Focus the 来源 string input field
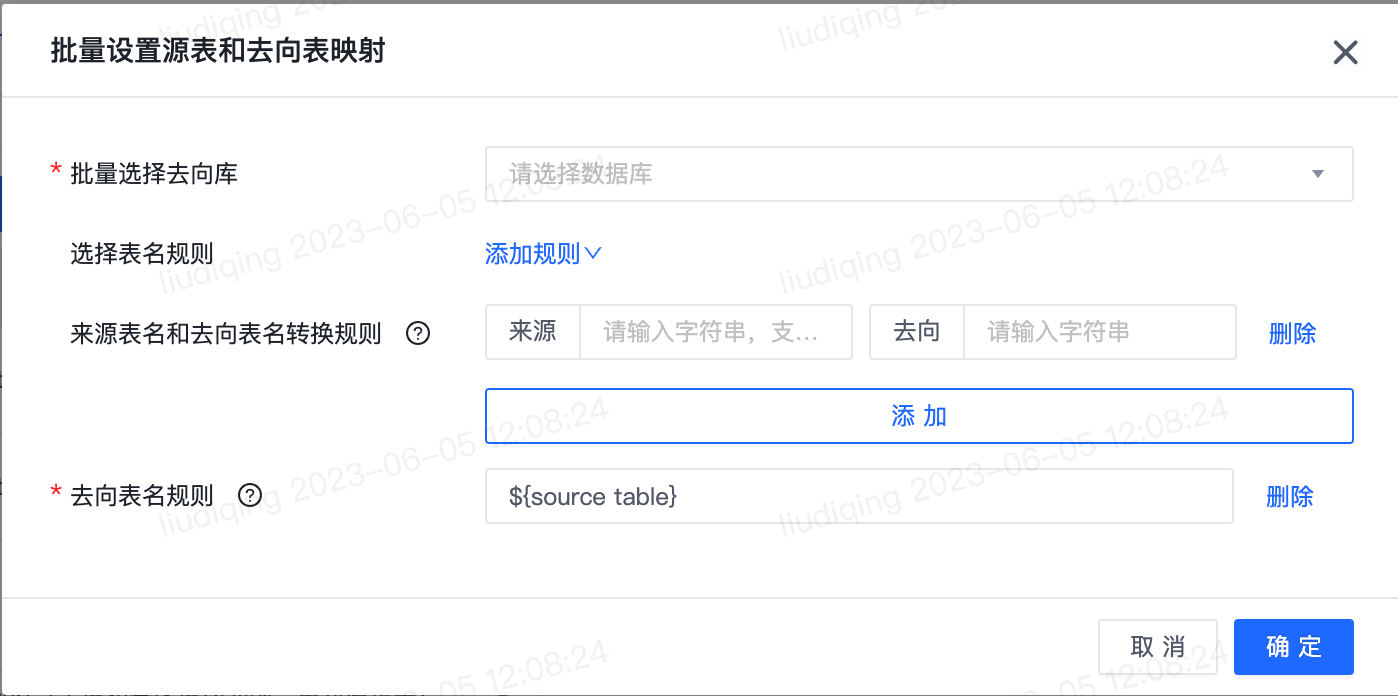 716,332
